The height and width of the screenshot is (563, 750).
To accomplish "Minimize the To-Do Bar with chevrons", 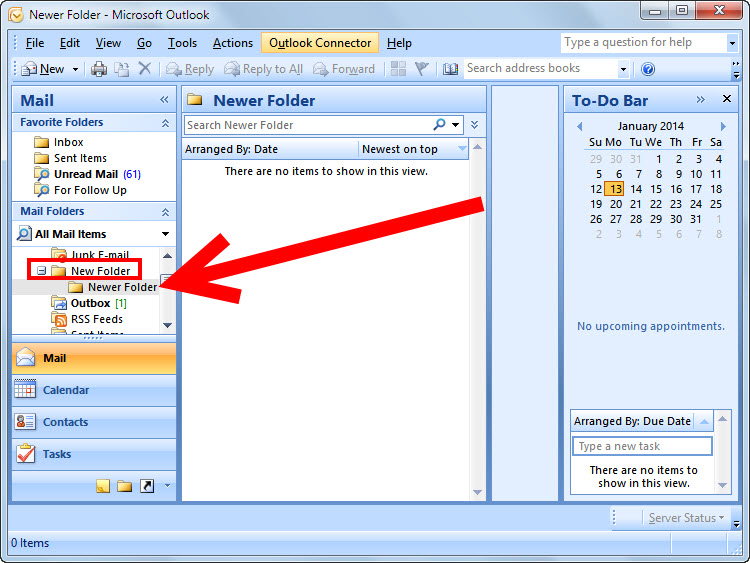I will coord(700,99).
